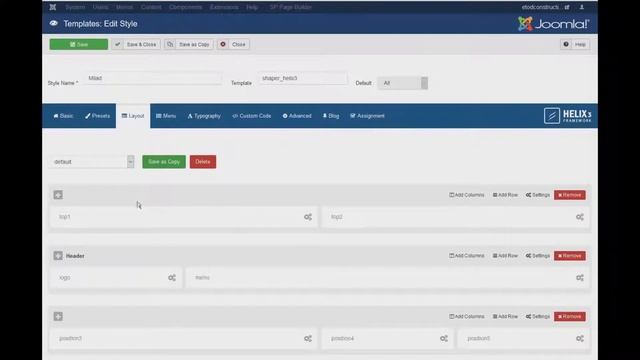The height and width of the screenshot is (360, 640).
Task: Add Row after top1 row
Action: click(x=505, y=195)
